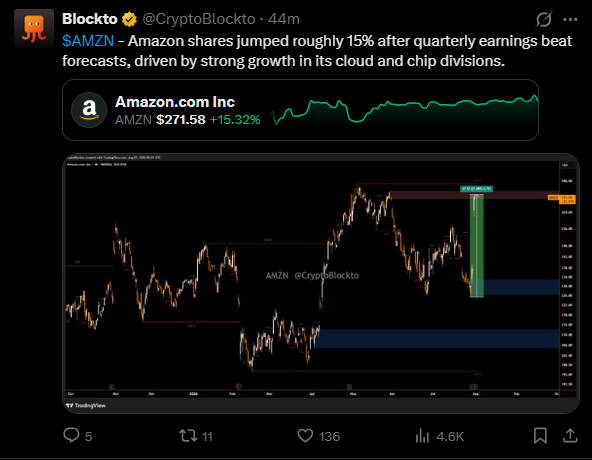Click the TradingView logo on chart

(x=86, y=405)
